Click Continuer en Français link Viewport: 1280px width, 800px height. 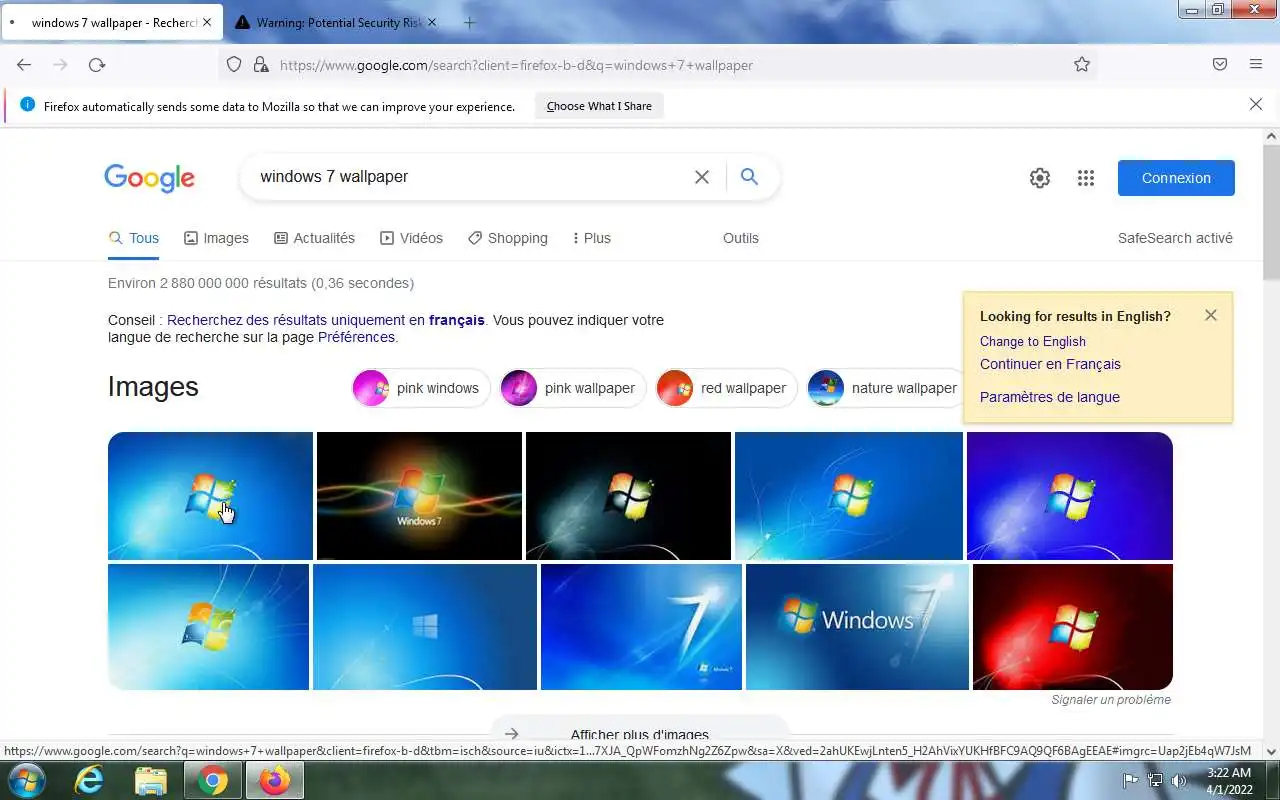pyautogui.click(x=1050, y=364)
